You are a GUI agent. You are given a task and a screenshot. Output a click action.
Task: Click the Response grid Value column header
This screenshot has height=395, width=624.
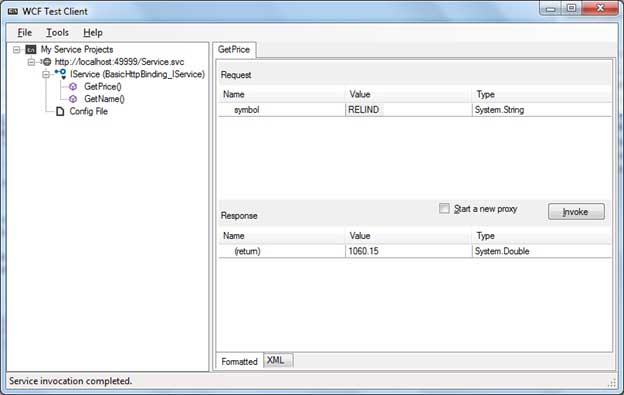pyautogui.click(x=408, y=236)
